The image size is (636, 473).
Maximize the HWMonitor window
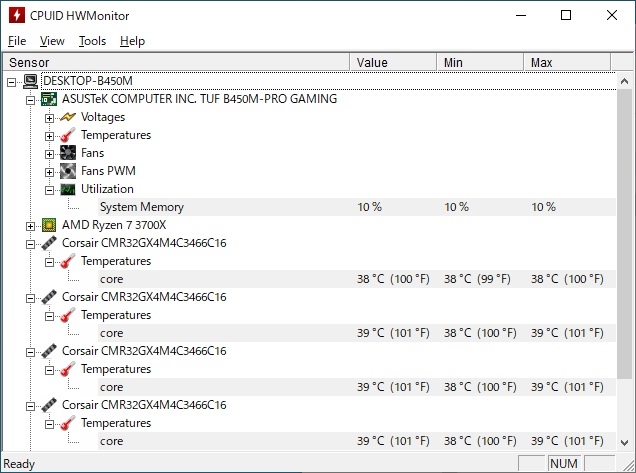[566, 15]
